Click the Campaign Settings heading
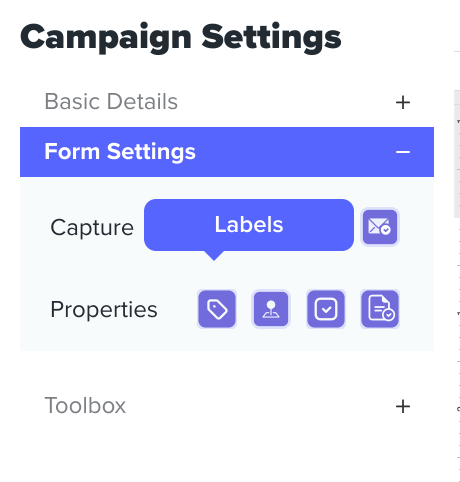The image size is (460, 482). coord(180,38)
